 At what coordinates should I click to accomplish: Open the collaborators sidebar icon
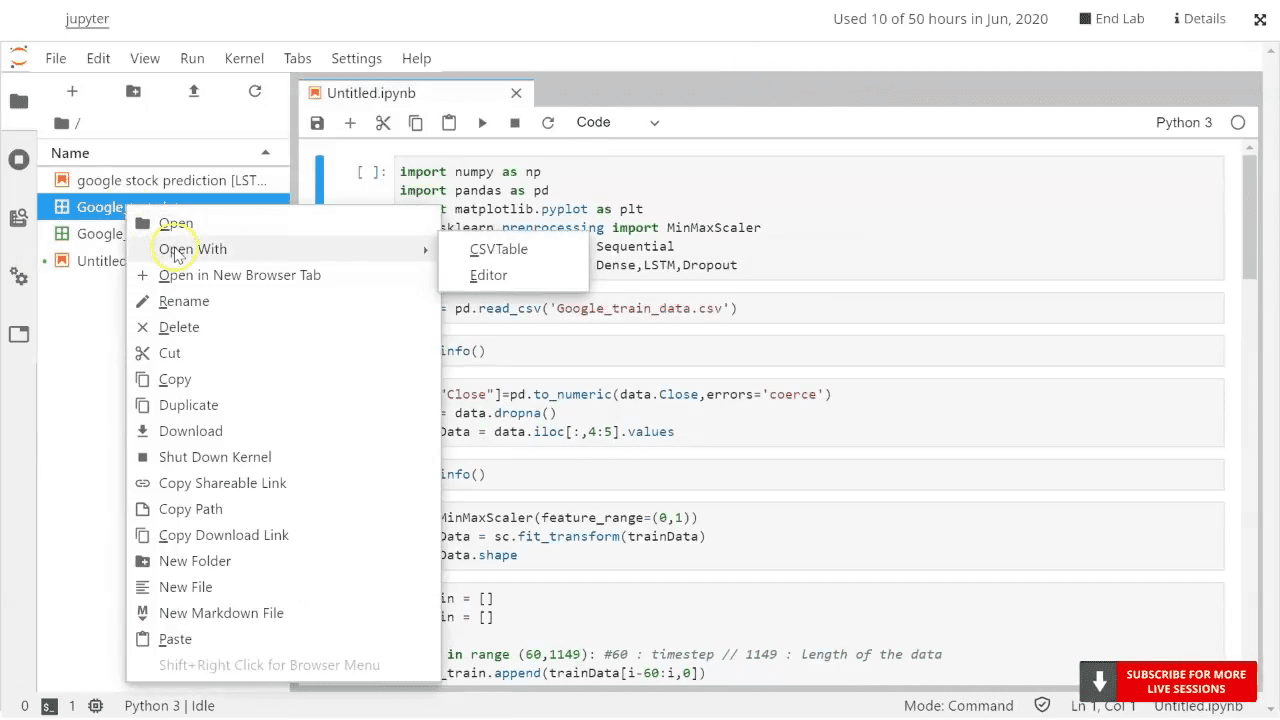pos(19,218)
